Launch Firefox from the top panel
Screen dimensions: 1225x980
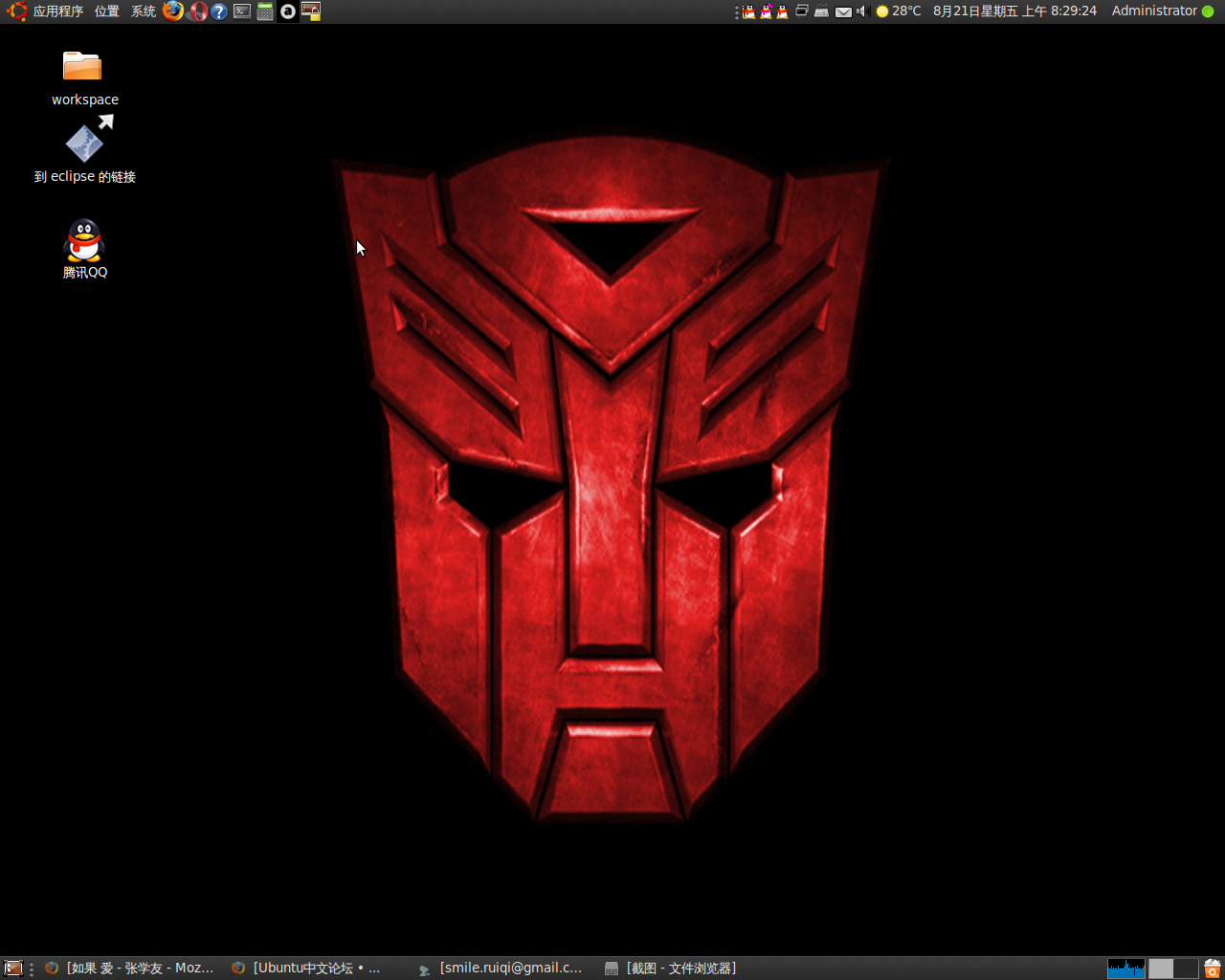(x=173, y=11)
